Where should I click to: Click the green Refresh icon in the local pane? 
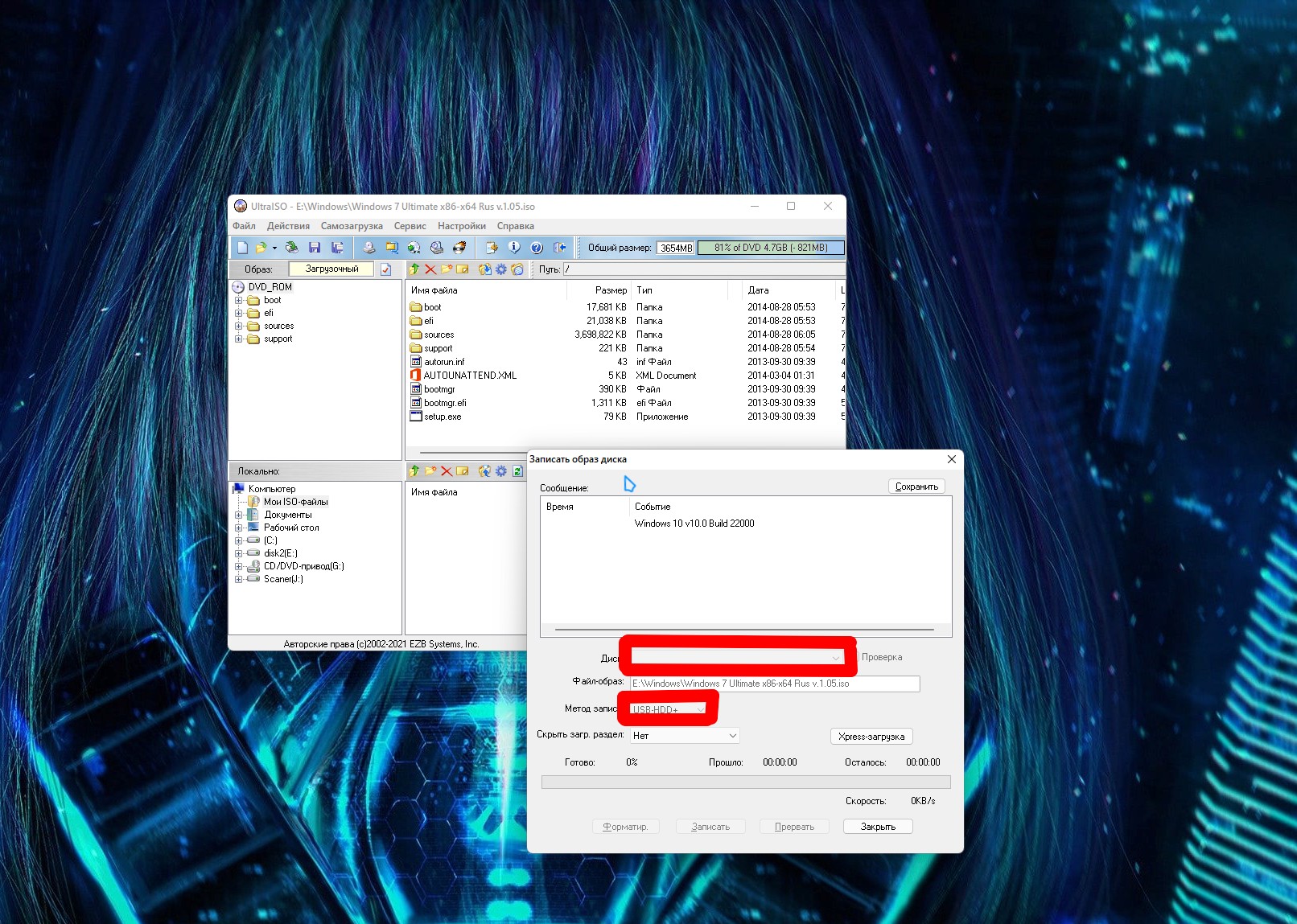[x=517, y=471]
